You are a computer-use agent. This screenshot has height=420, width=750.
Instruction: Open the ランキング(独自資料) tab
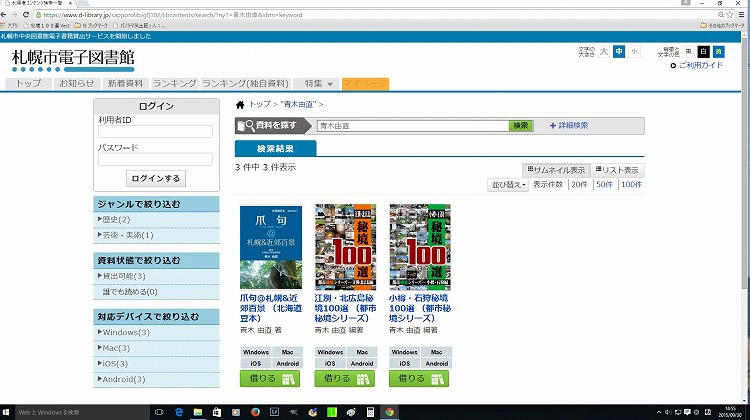pyautogui.click(x=245, y=84)
